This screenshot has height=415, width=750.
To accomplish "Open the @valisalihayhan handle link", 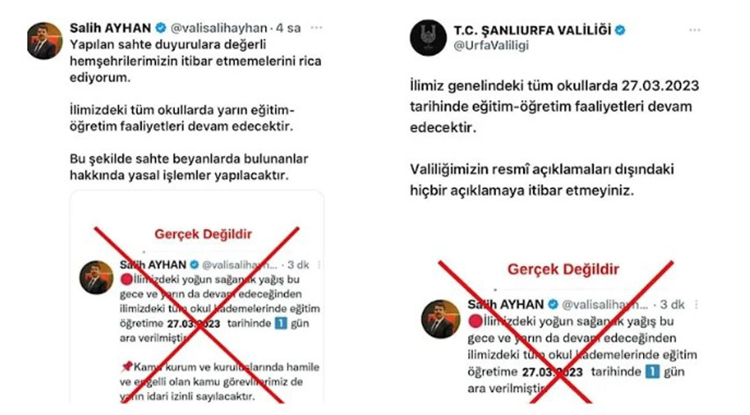I will (x=219, y=28).
